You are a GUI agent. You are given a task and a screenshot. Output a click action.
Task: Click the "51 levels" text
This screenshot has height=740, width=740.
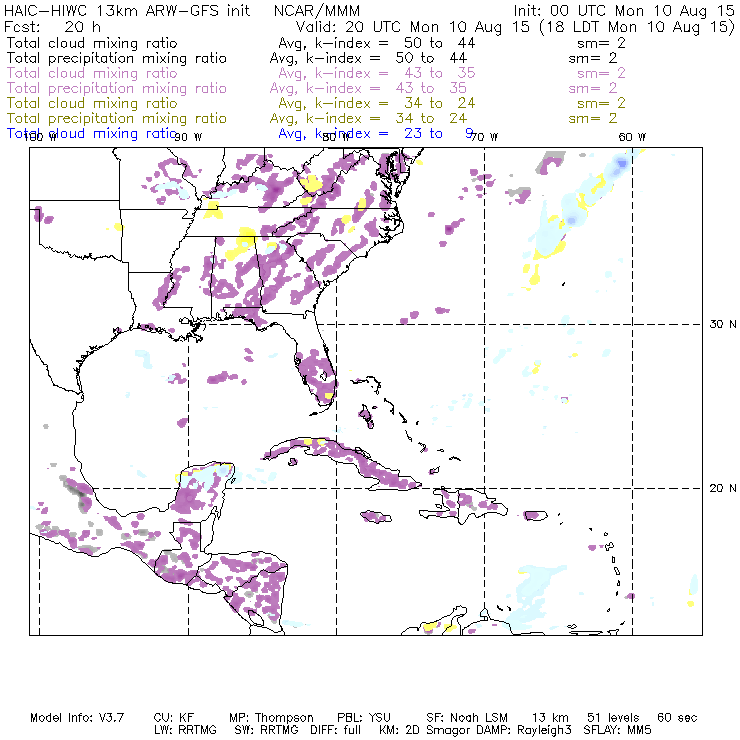click(x=613, y=718)
